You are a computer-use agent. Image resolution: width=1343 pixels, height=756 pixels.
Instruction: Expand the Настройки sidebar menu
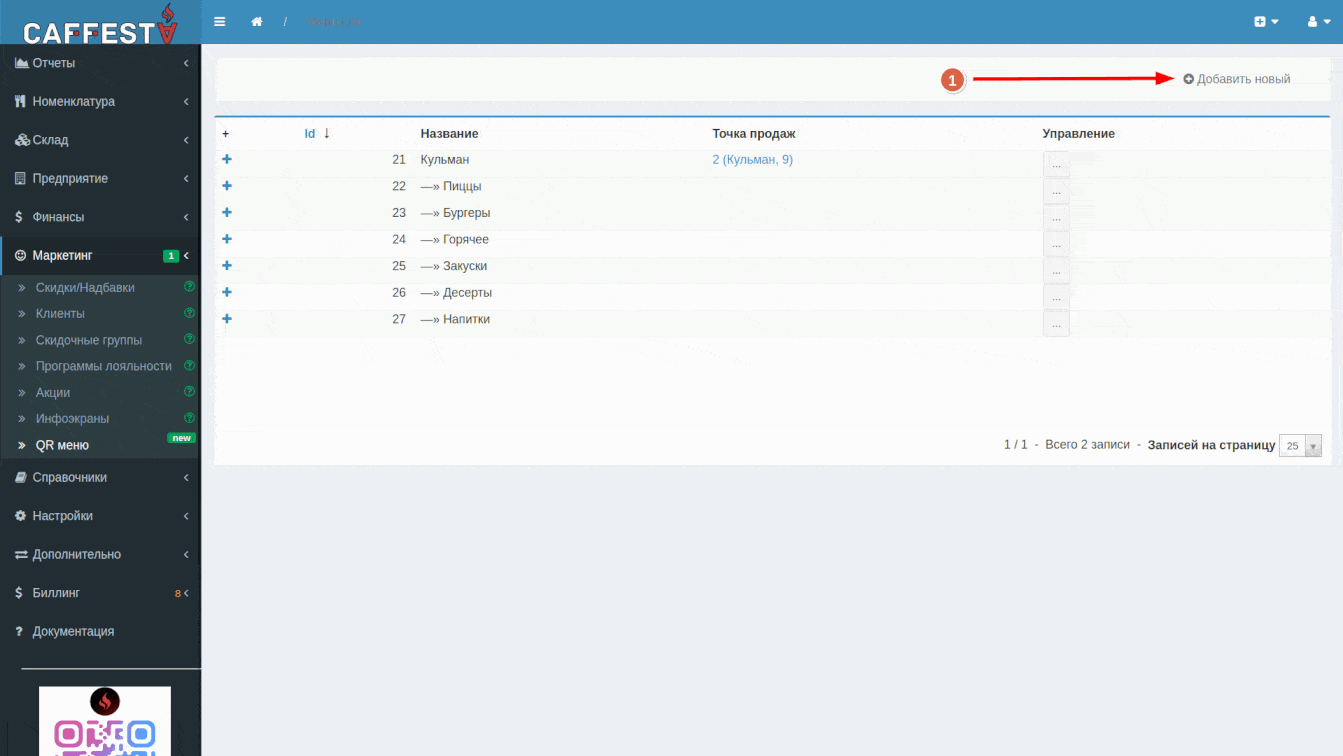pyautogui.click(x=100, y=516)
